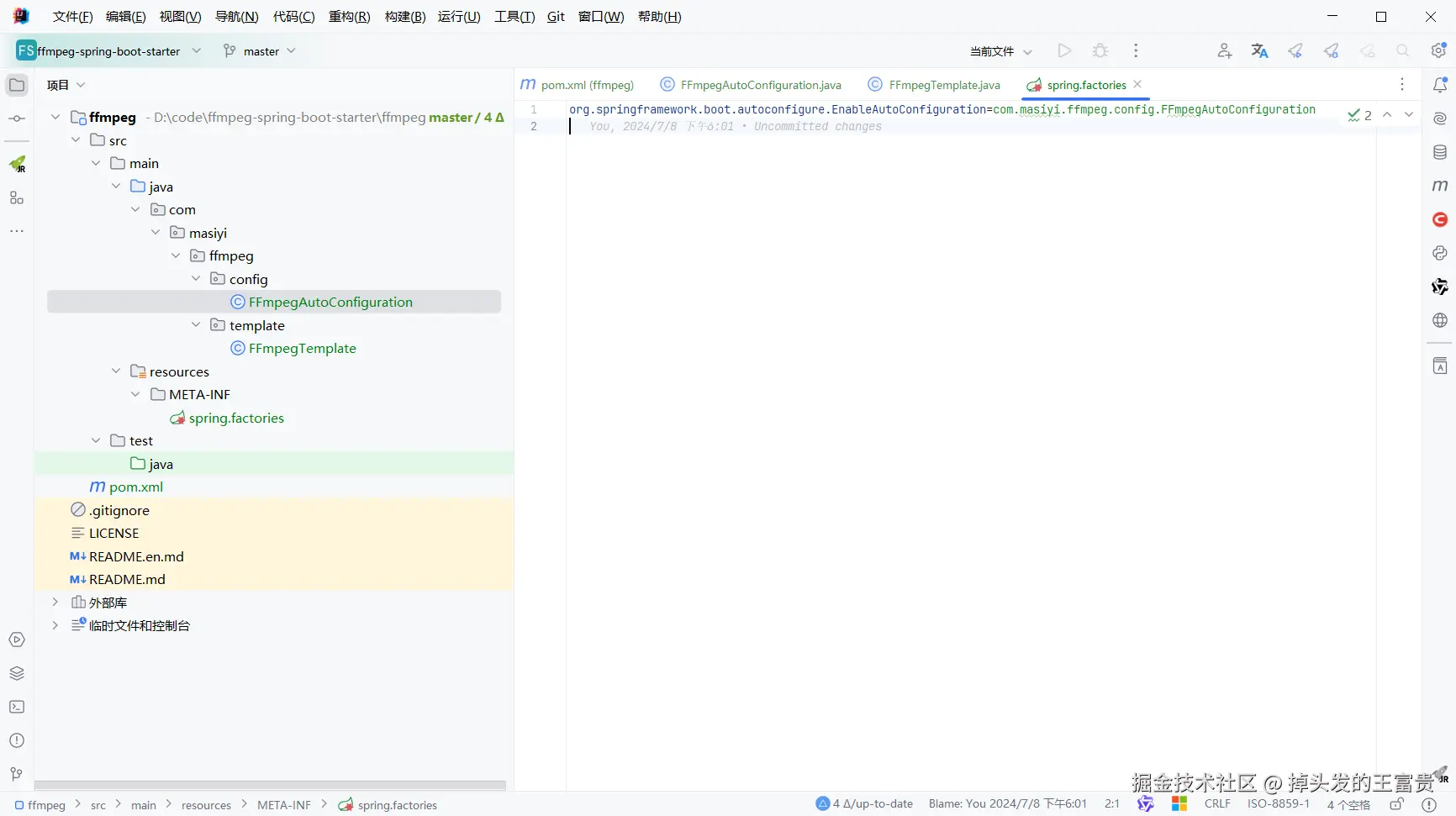This screenshot has height=816, width=1456.
Task: Open the Code With Me add-user icon
Action: pyautogui.click(x=1224, y=51)
